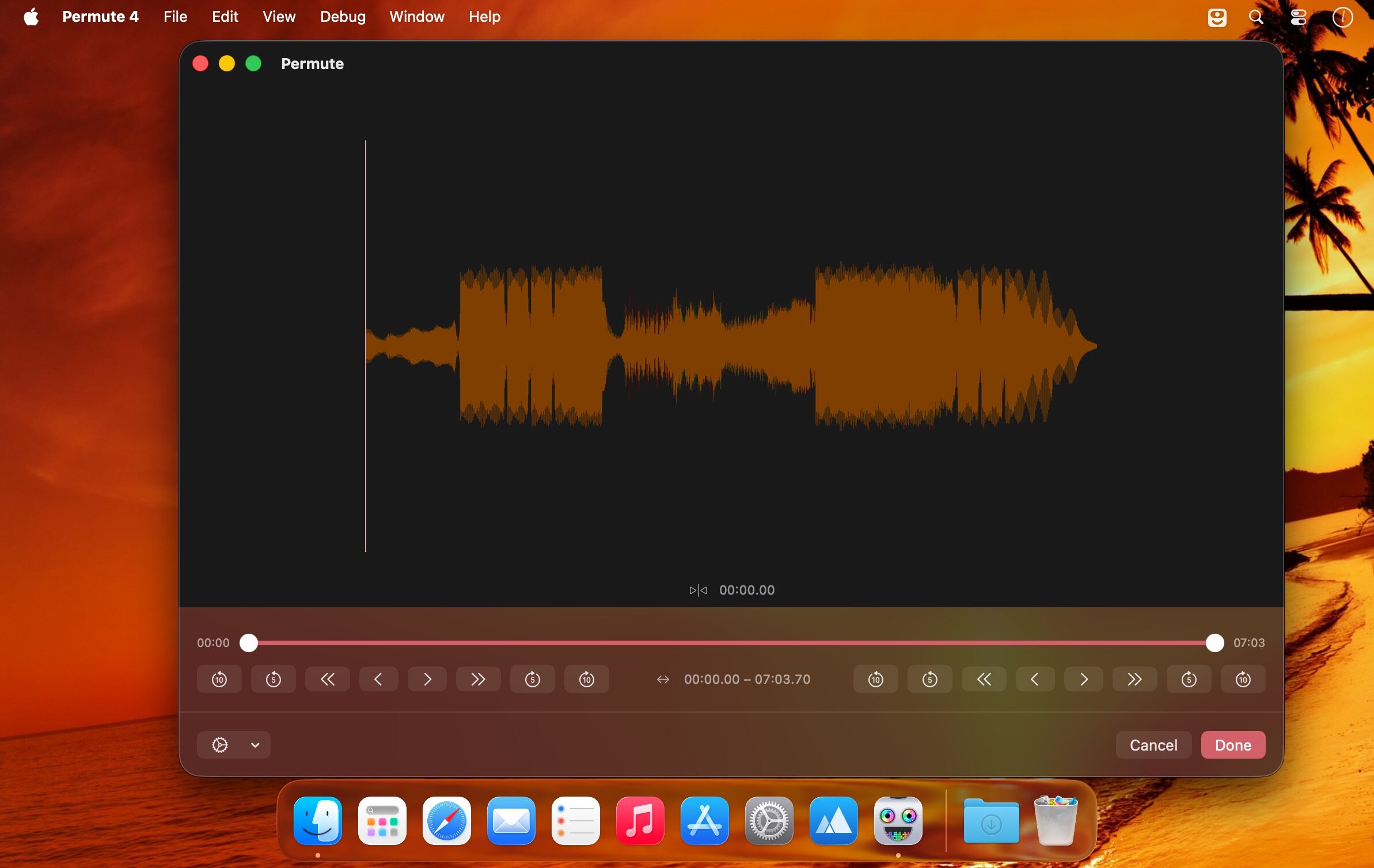
Task: Click the trim end slider handle
Action: click(1214, 642)
